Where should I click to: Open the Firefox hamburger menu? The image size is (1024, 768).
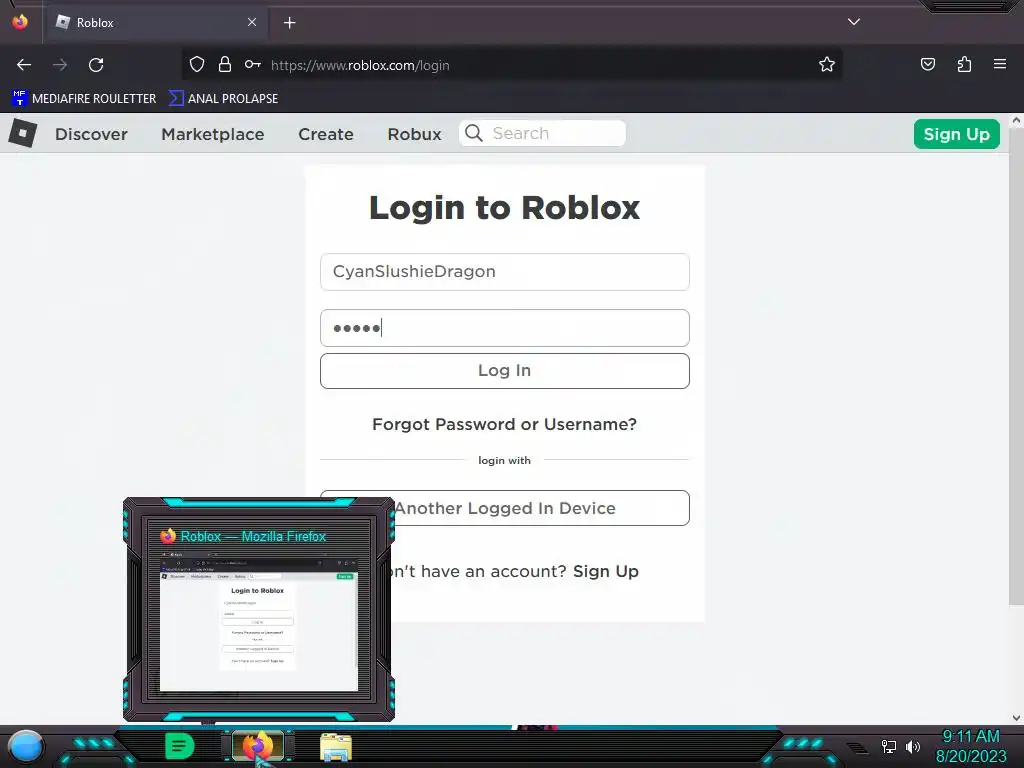click(x=1000, y=65)
